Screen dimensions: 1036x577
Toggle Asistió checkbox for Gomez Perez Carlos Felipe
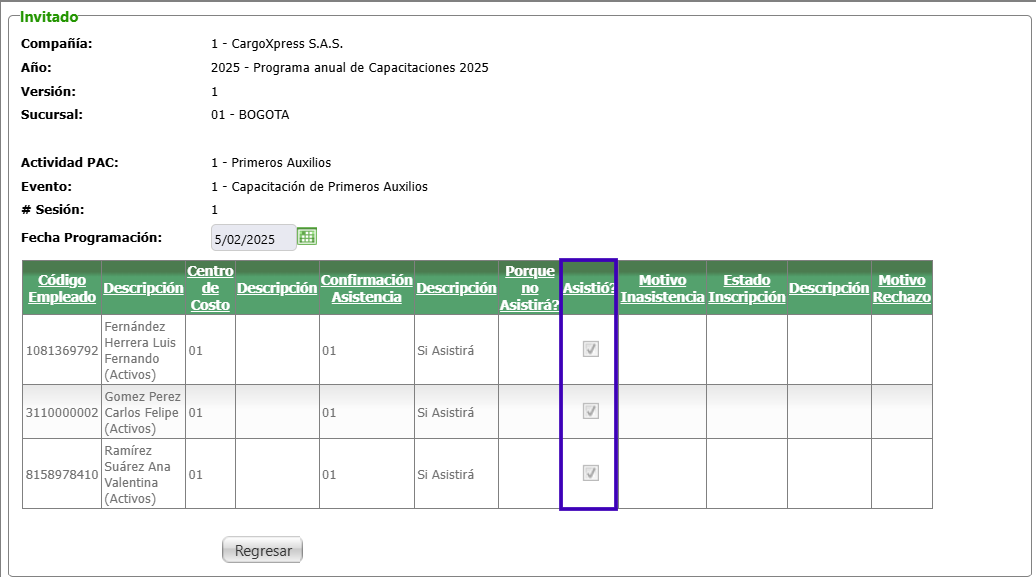(x=591, y=411)
